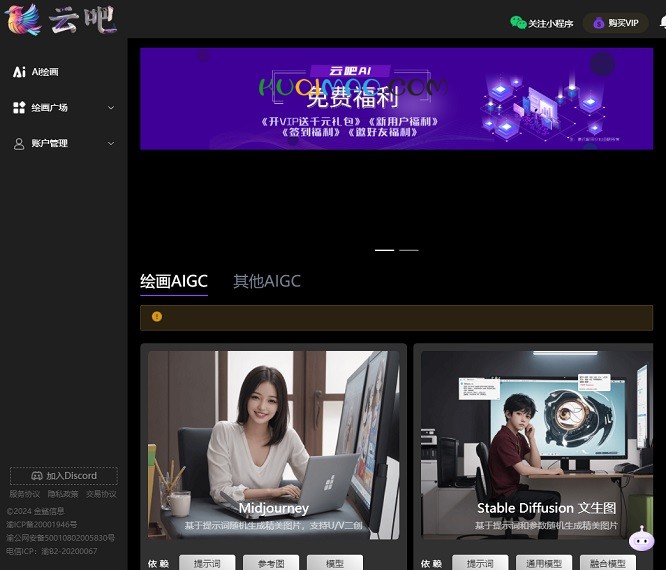Click the Discord logo icon
Viewport: 666px width, 570px height.
tap(37, 476)
